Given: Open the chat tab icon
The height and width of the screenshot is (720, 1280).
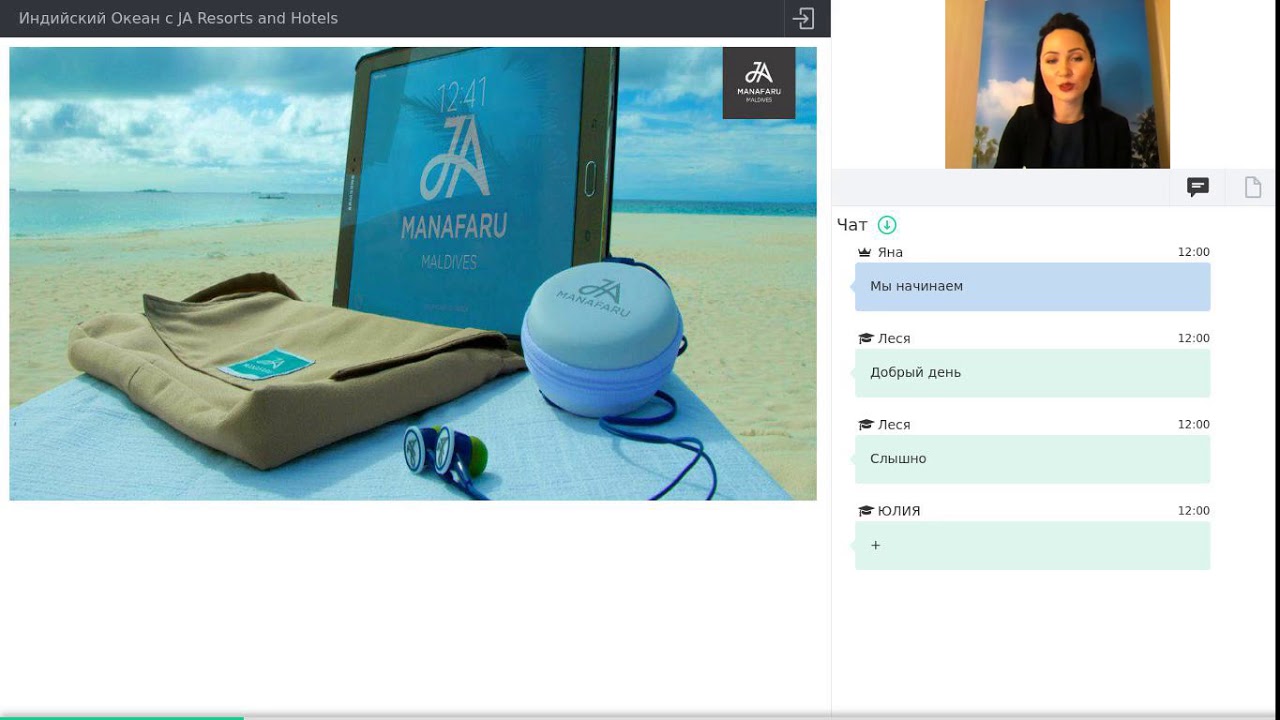Looking at the screenshot, I should [x=1198, y=187].
